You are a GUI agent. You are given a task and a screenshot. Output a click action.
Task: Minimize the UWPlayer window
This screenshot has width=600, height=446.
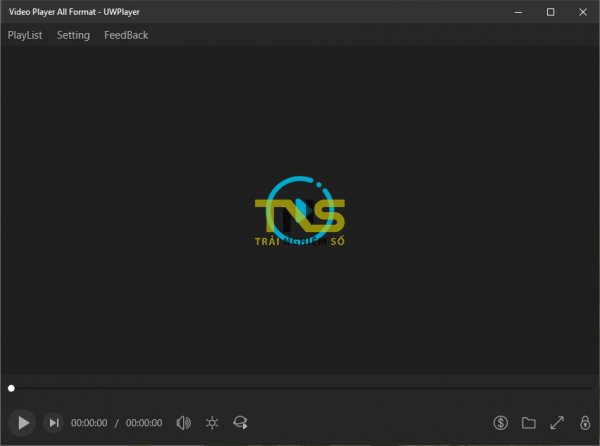(x=518, y=12)
